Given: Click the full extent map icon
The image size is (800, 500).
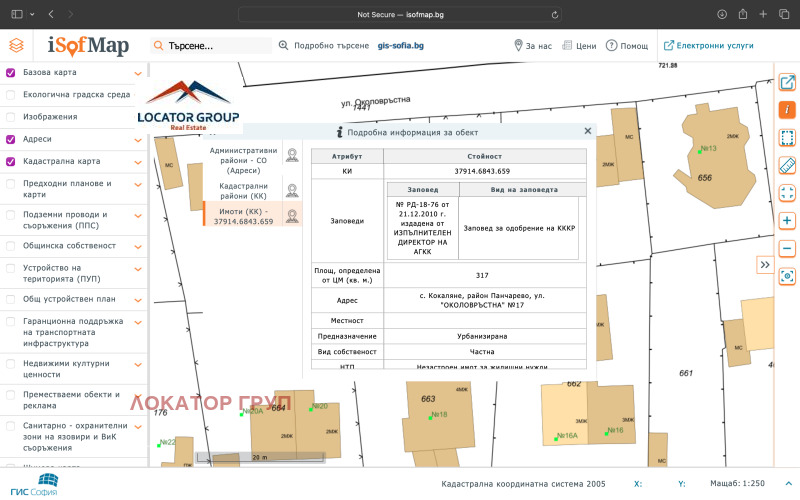Looking at the screenshot, I should pos(787,193).
